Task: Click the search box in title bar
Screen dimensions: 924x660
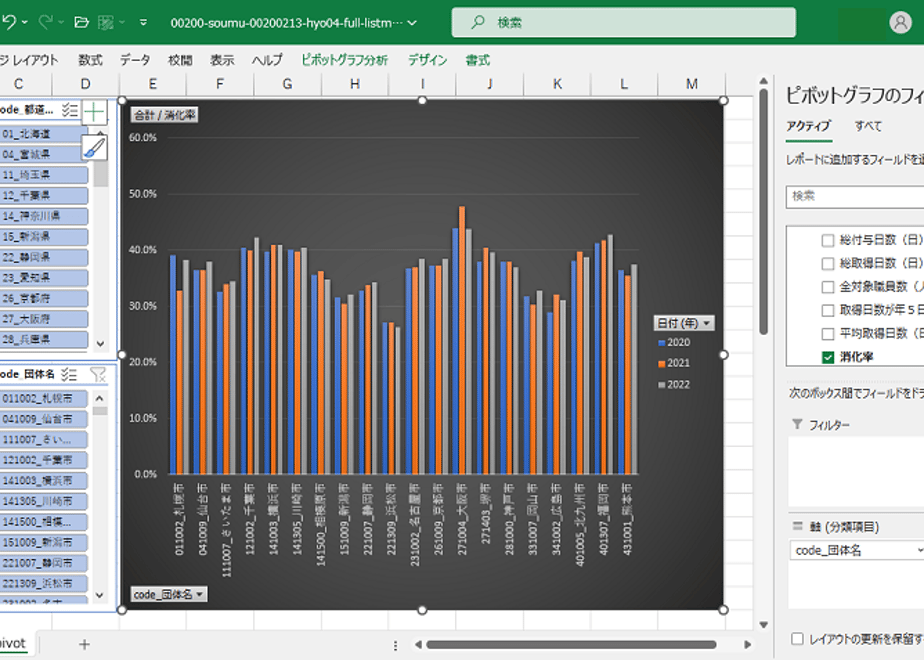Action: (623, 22)
